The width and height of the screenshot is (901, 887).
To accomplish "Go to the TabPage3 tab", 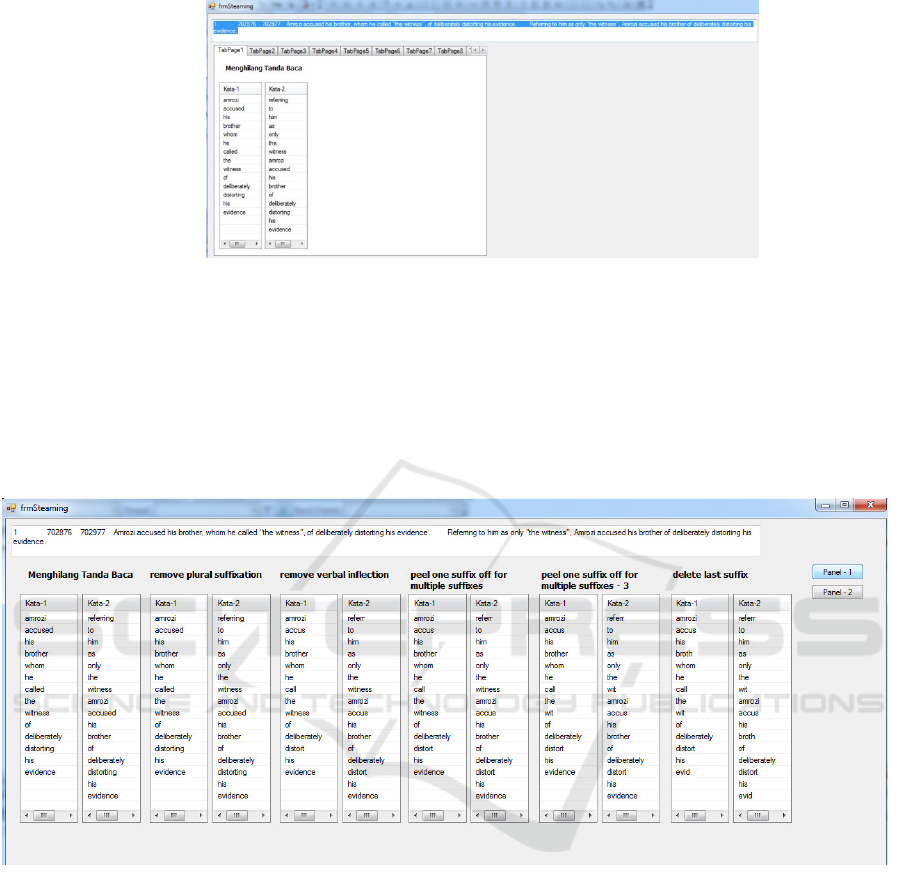I will click(293, 50).
